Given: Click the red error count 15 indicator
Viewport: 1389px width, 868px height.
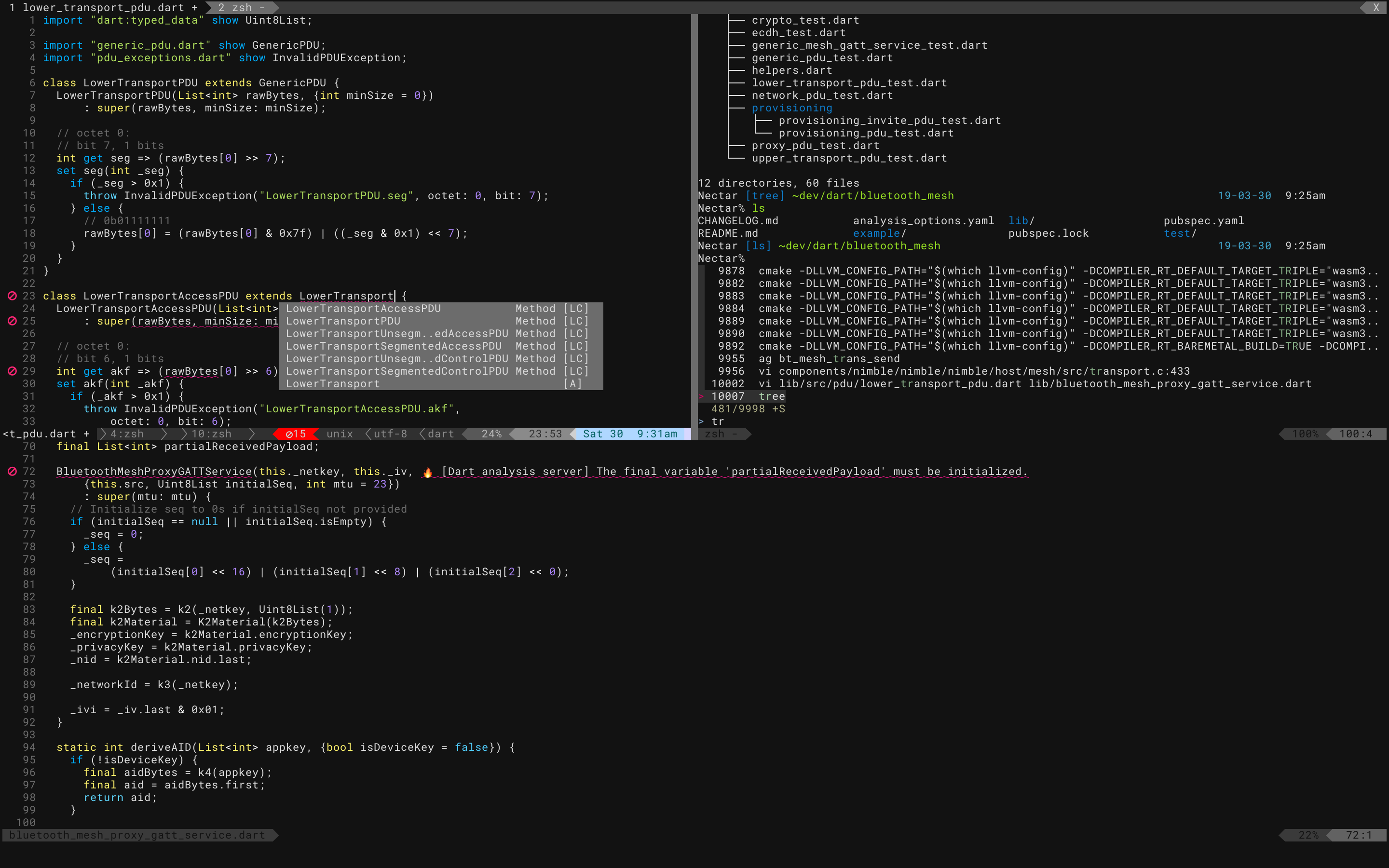Looking at the screenshot, I should click(296, 434).
